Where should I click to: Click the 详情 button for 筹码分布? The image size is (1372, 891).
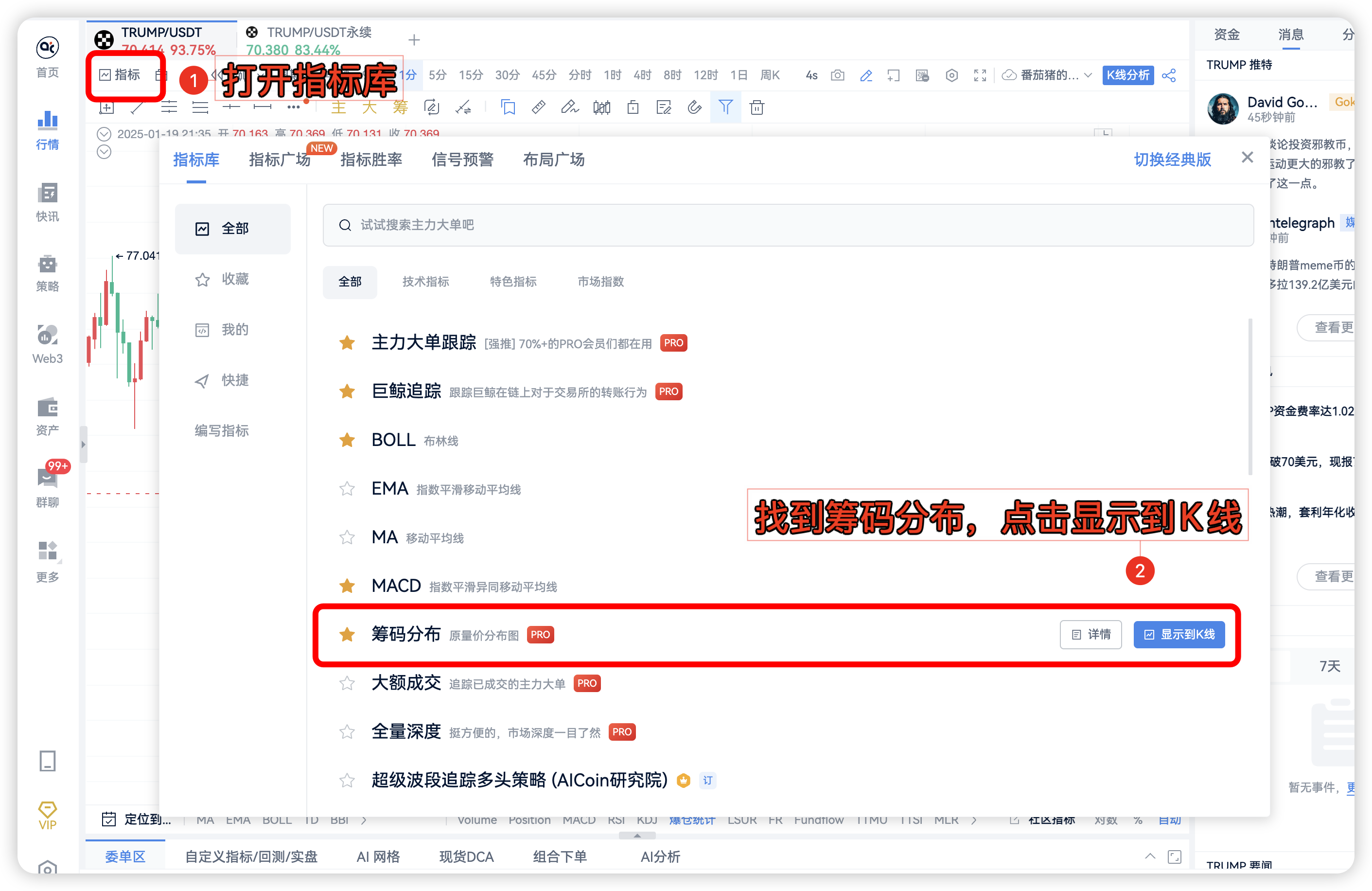point(1091,634)
